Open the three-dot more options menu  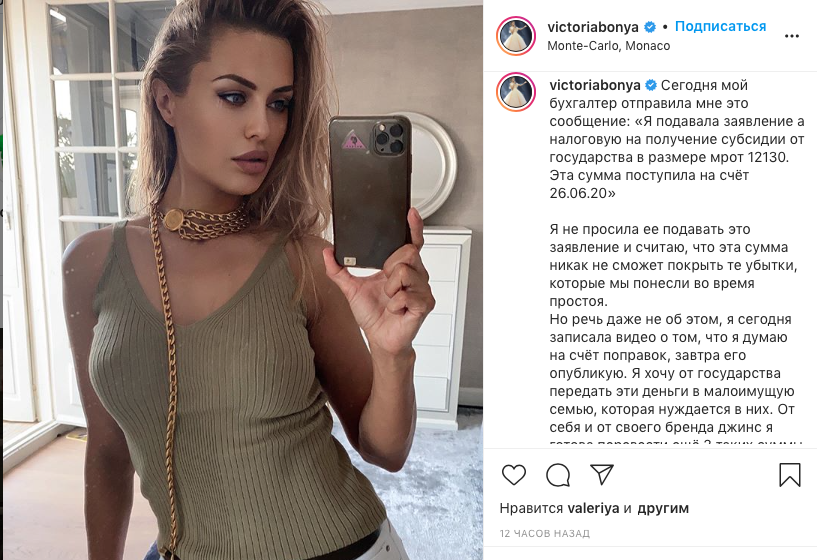pos(791,36)
